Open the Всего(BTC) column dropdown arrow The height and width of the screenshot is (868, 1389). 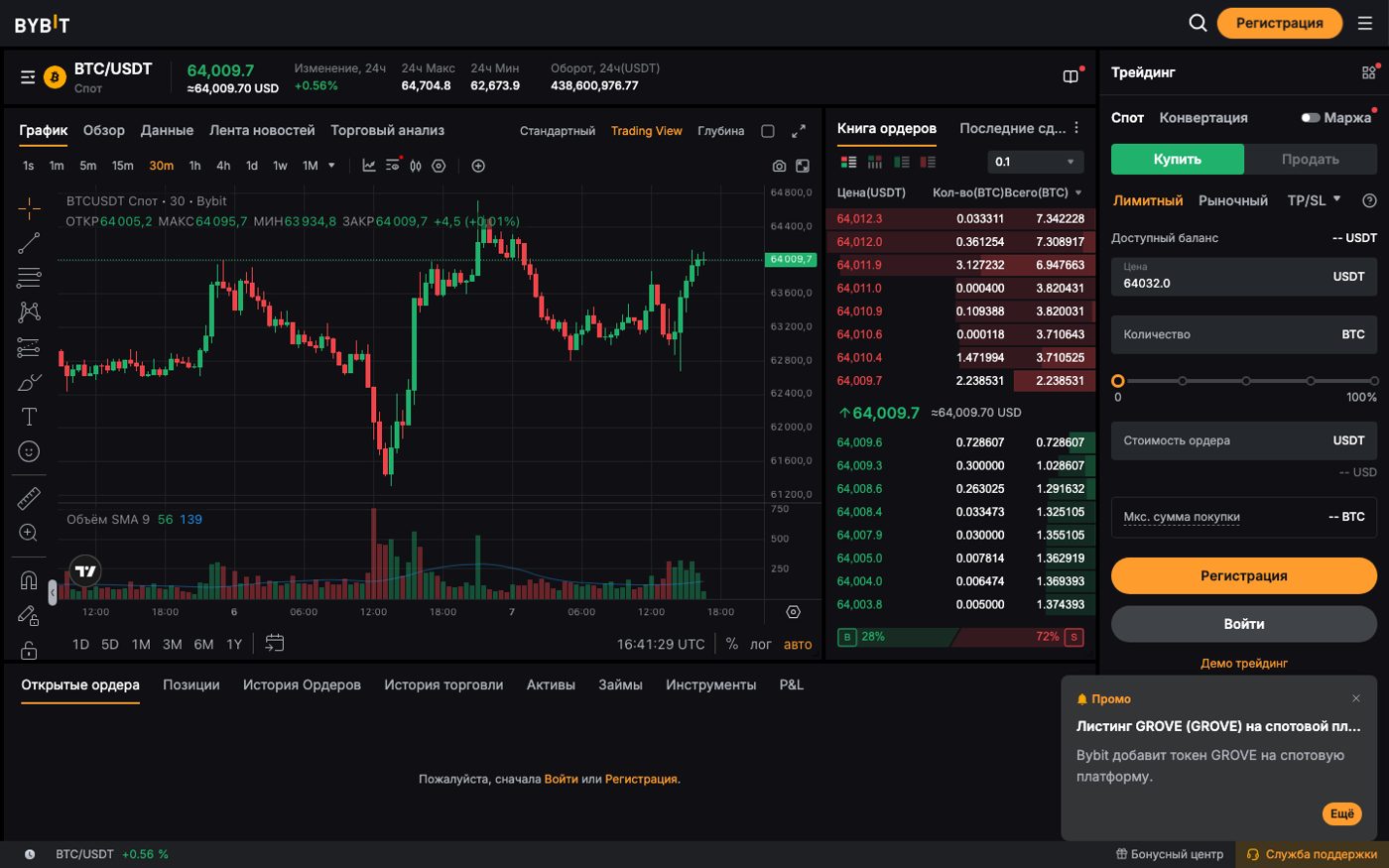[x=1078, y=192]
